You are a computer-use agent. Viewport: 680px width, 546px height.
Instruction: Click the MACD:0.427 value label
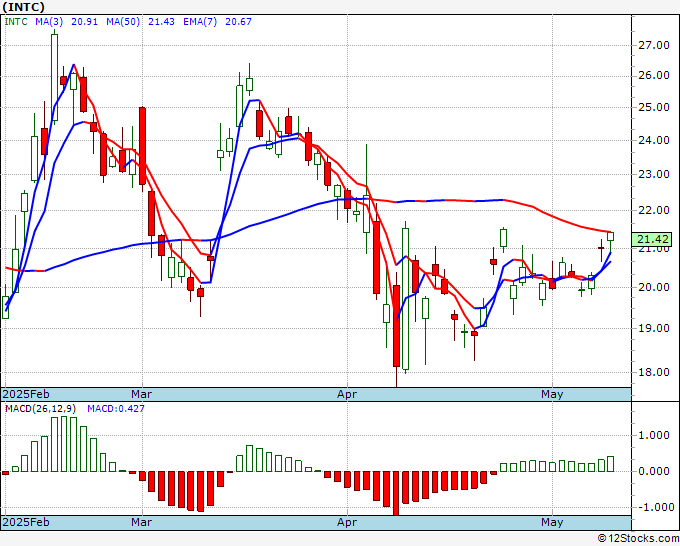pos(116,409)
